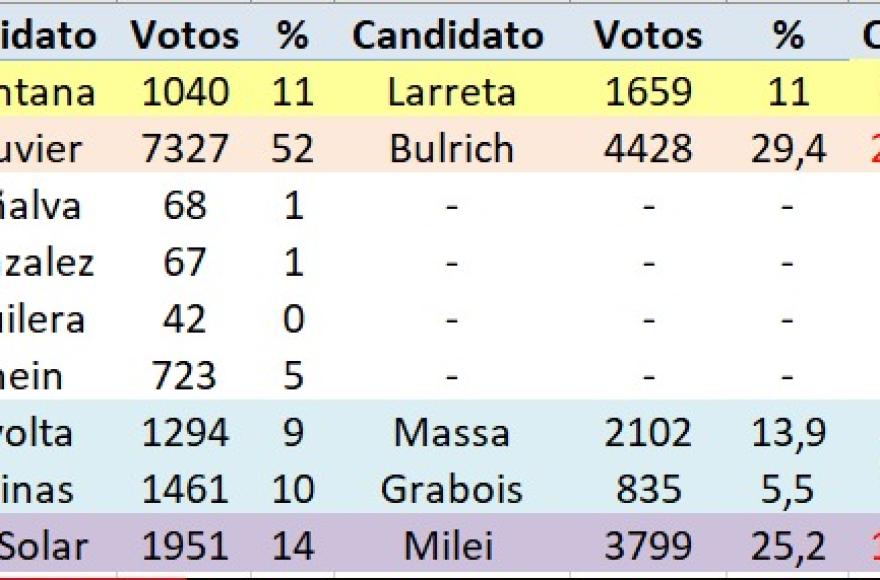This screenshot has width=880, height=580.
Task: Select the 1951 votes cell
Action: (x=185, y=545)
